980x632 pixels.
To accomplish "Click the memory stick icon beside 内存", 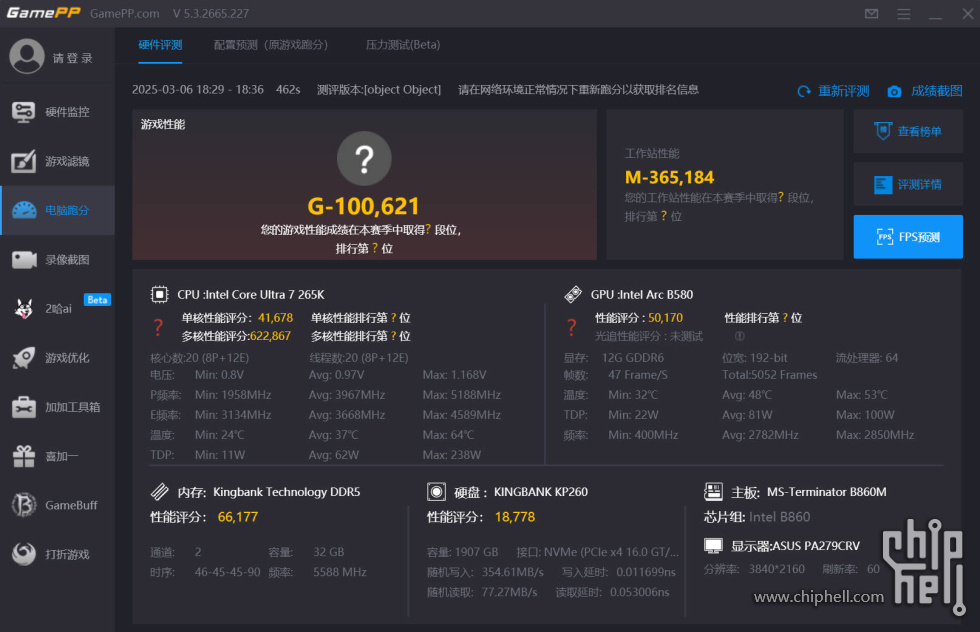I will click(159, 492).
